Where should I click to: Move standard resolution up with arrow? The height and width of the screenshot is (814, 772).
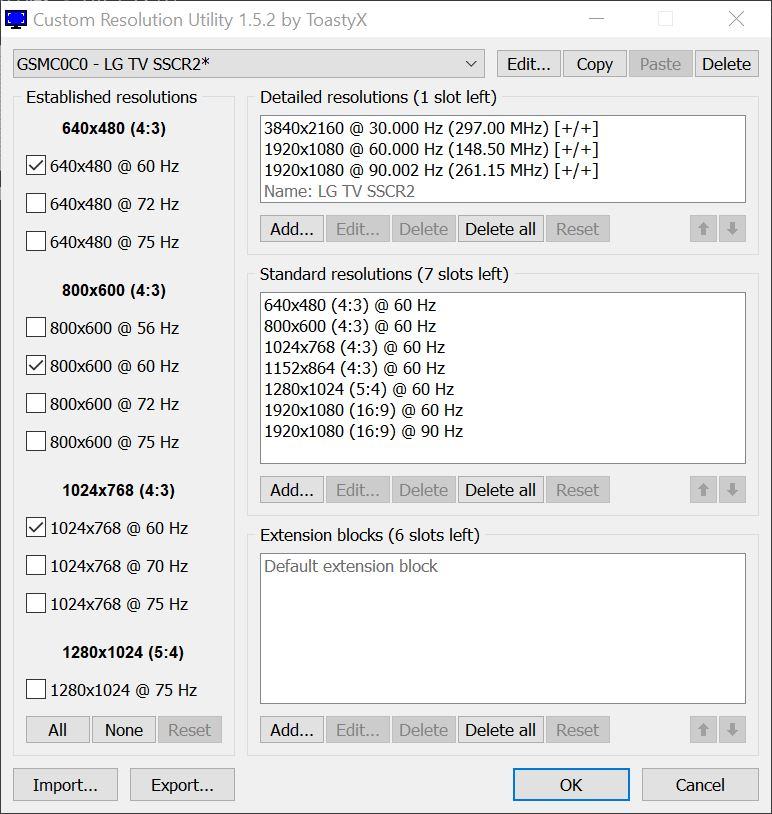tap(703, 490)
